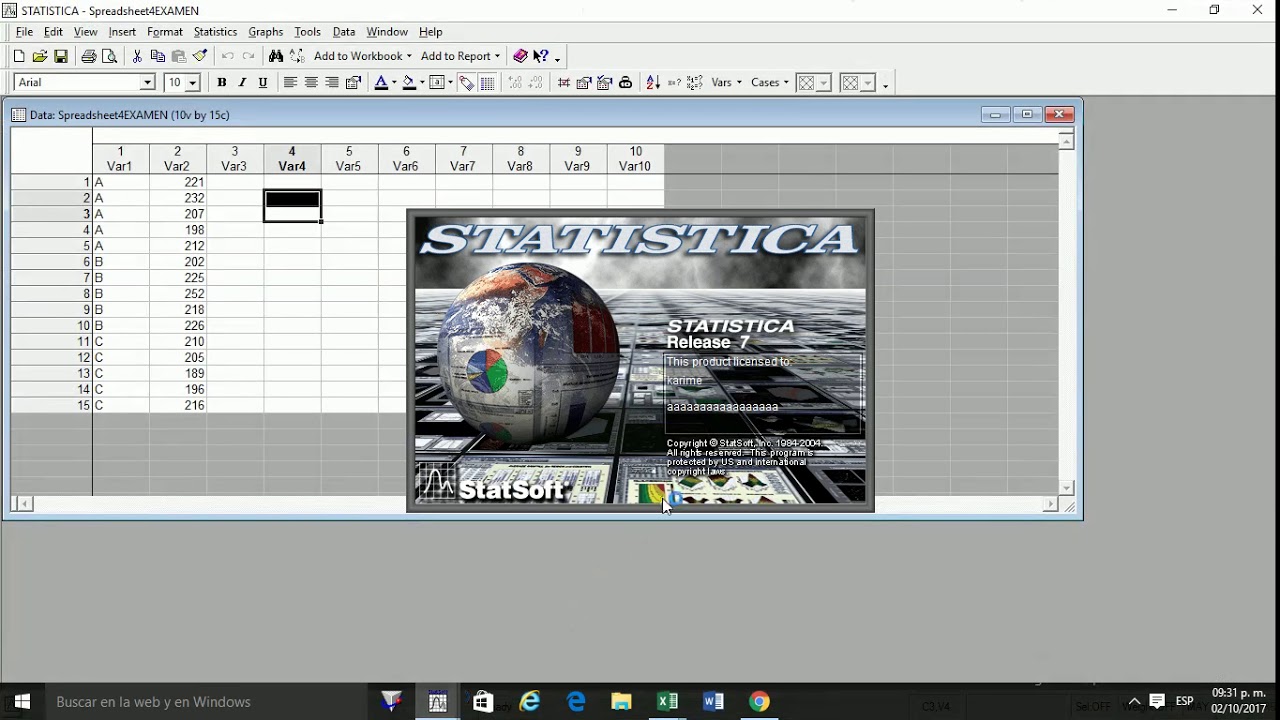This screenshot has height=720, width=1280.
Task: Open the Statistics menu
Action: tap(215, 32)
